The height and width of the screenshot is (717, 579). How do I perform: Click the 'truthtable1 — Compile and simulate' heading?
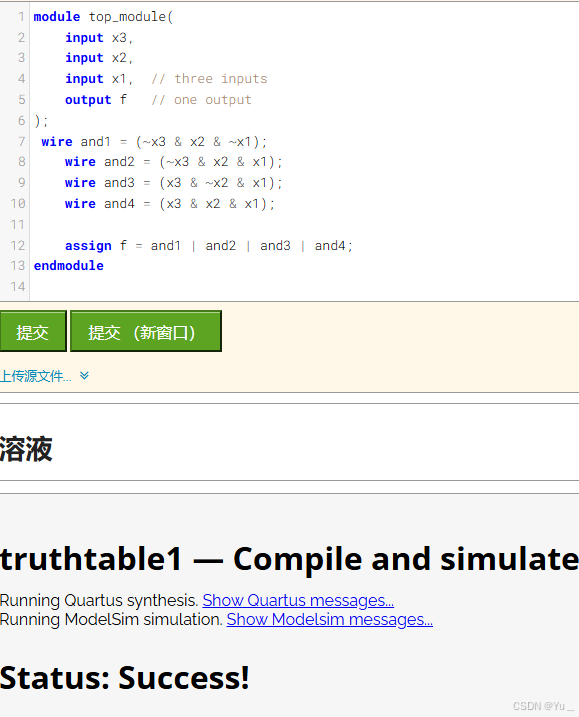coord(290,559)
